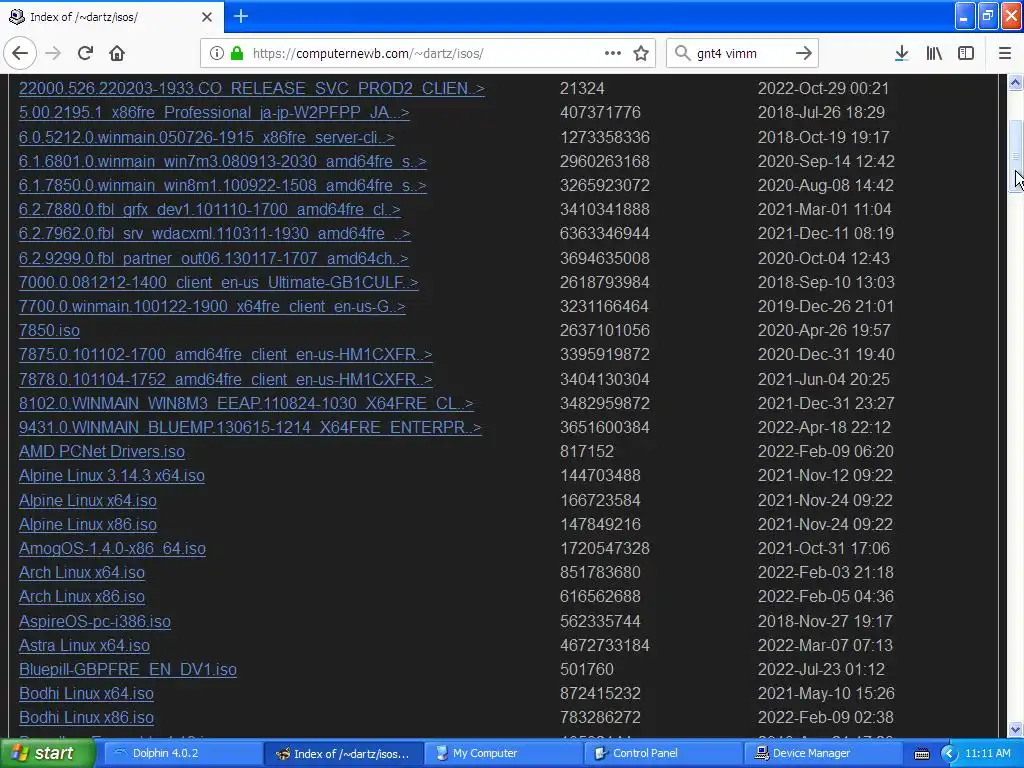Open the 6.2.7962.0.fbl_srv_wdacxml link

pos(215,234)
